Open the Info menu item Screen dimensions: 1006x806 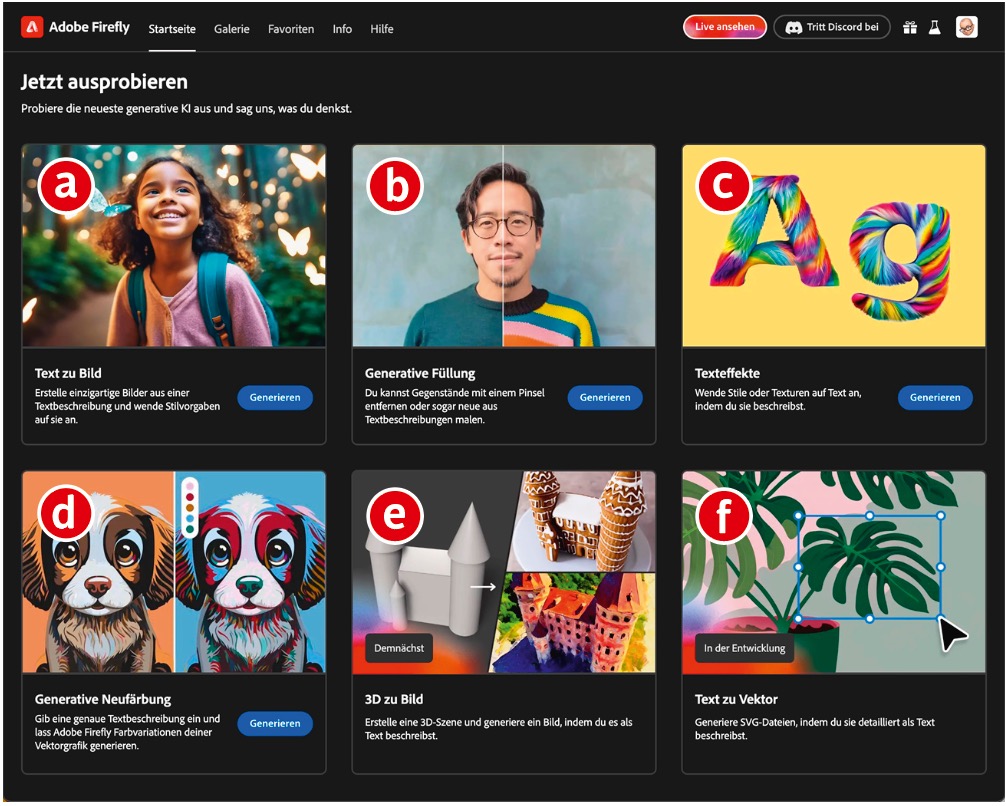pyautogui.click(x=342, y=29)
